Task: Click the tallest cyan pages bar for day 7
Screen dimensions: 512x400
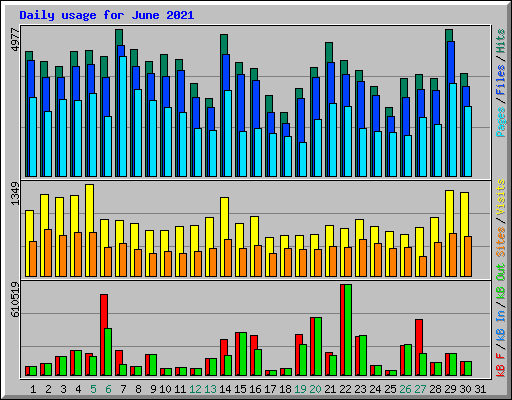Action: (123, 116)
